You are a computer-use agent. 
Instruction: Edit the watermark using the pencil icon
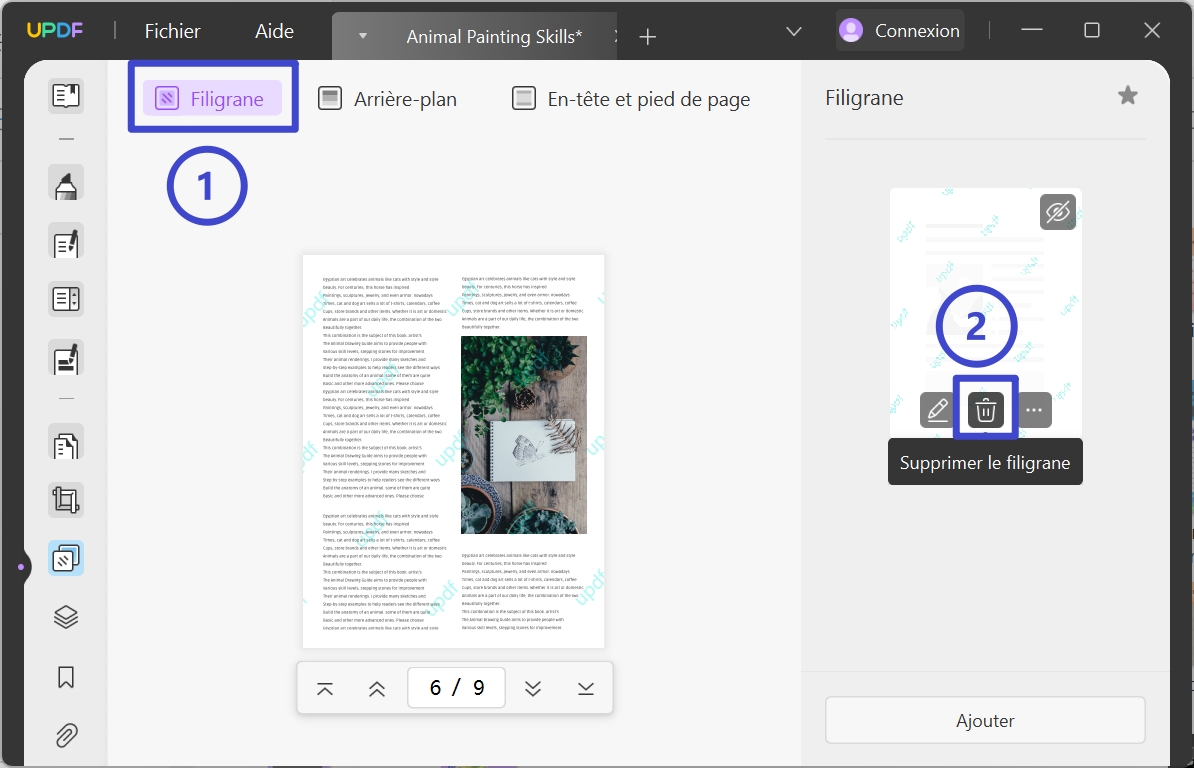pyautogui.click(x=937, y=409)
